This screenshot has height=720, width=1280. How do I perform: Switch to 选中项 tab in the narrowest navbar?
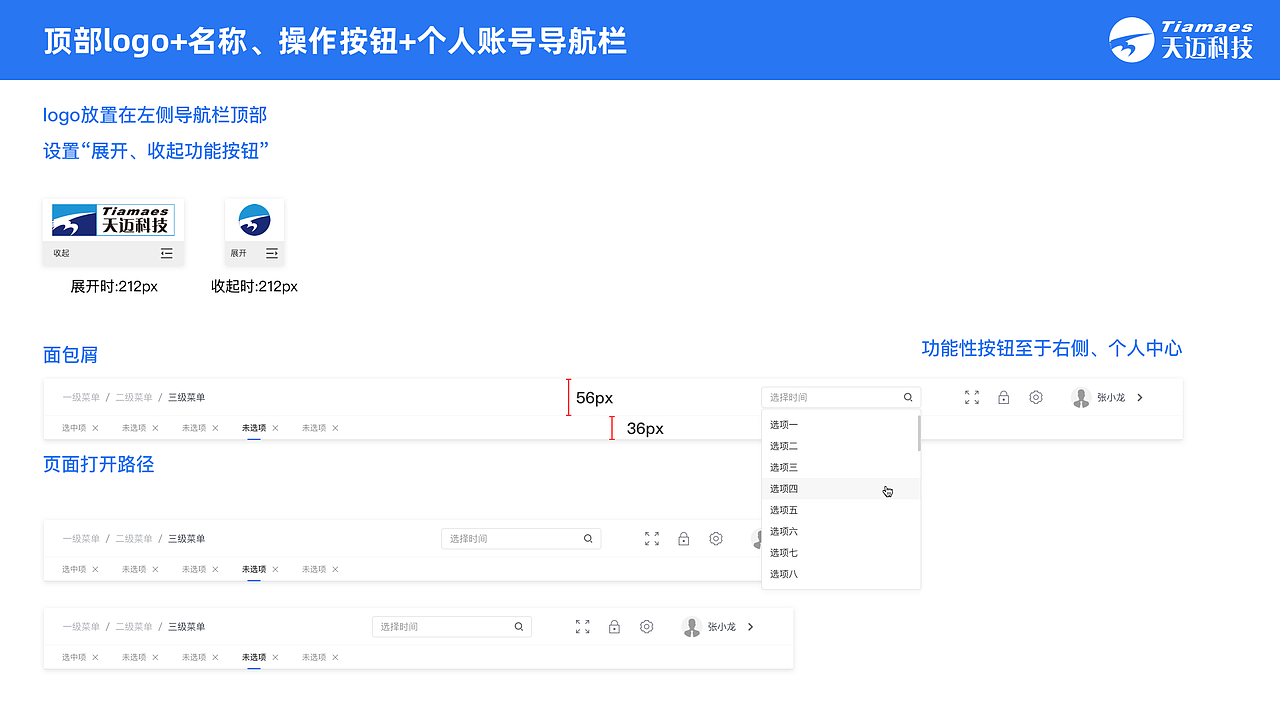click(x=74, y=657)
